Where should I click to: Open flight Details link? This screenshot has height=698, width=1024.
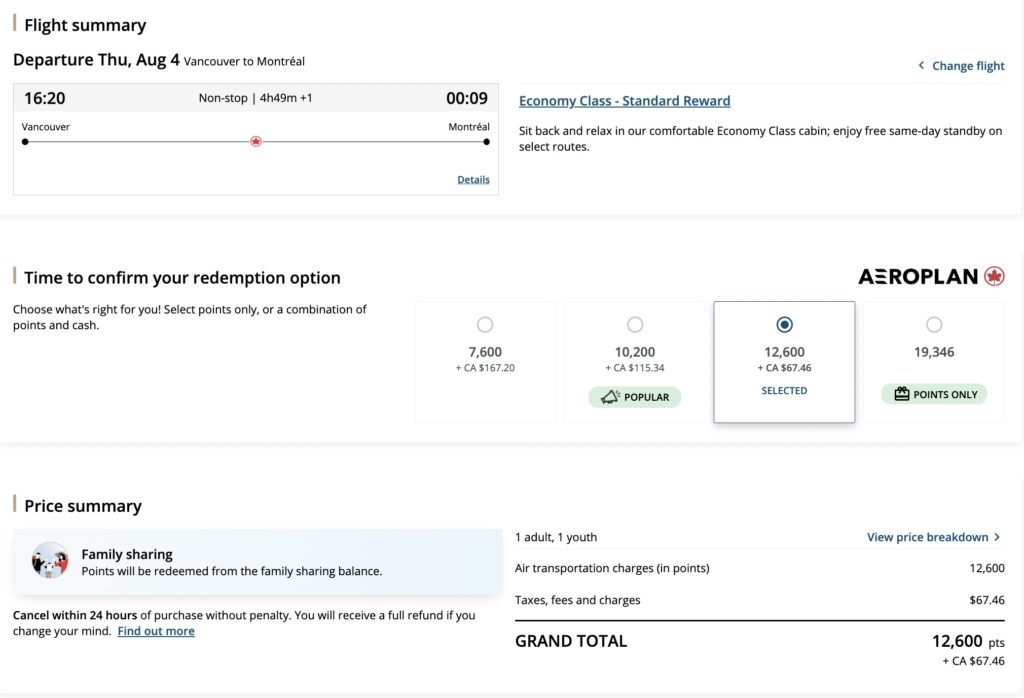click(x=474, y=180)
